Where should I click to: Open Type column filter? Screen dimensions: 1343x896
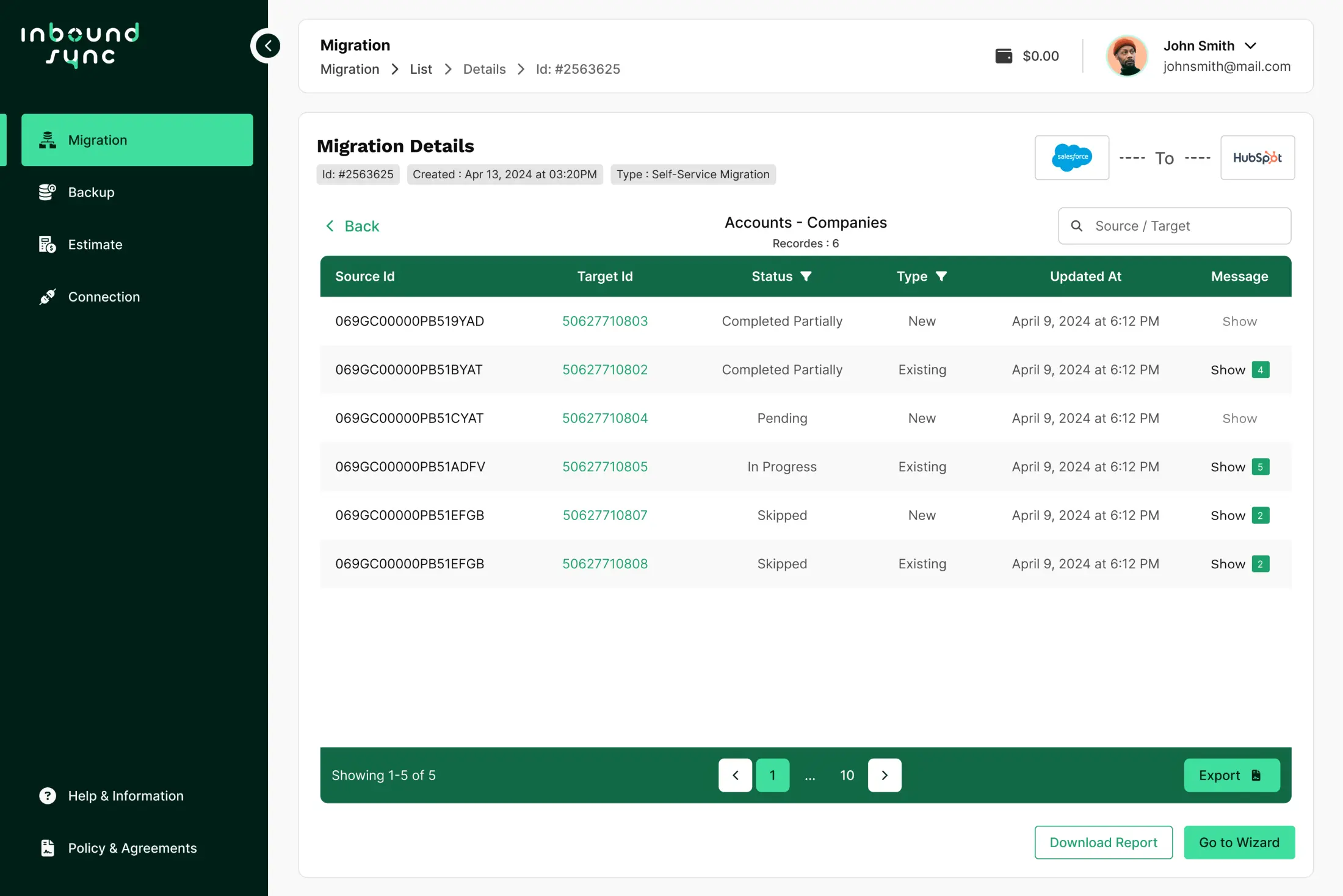click(941, 276)
